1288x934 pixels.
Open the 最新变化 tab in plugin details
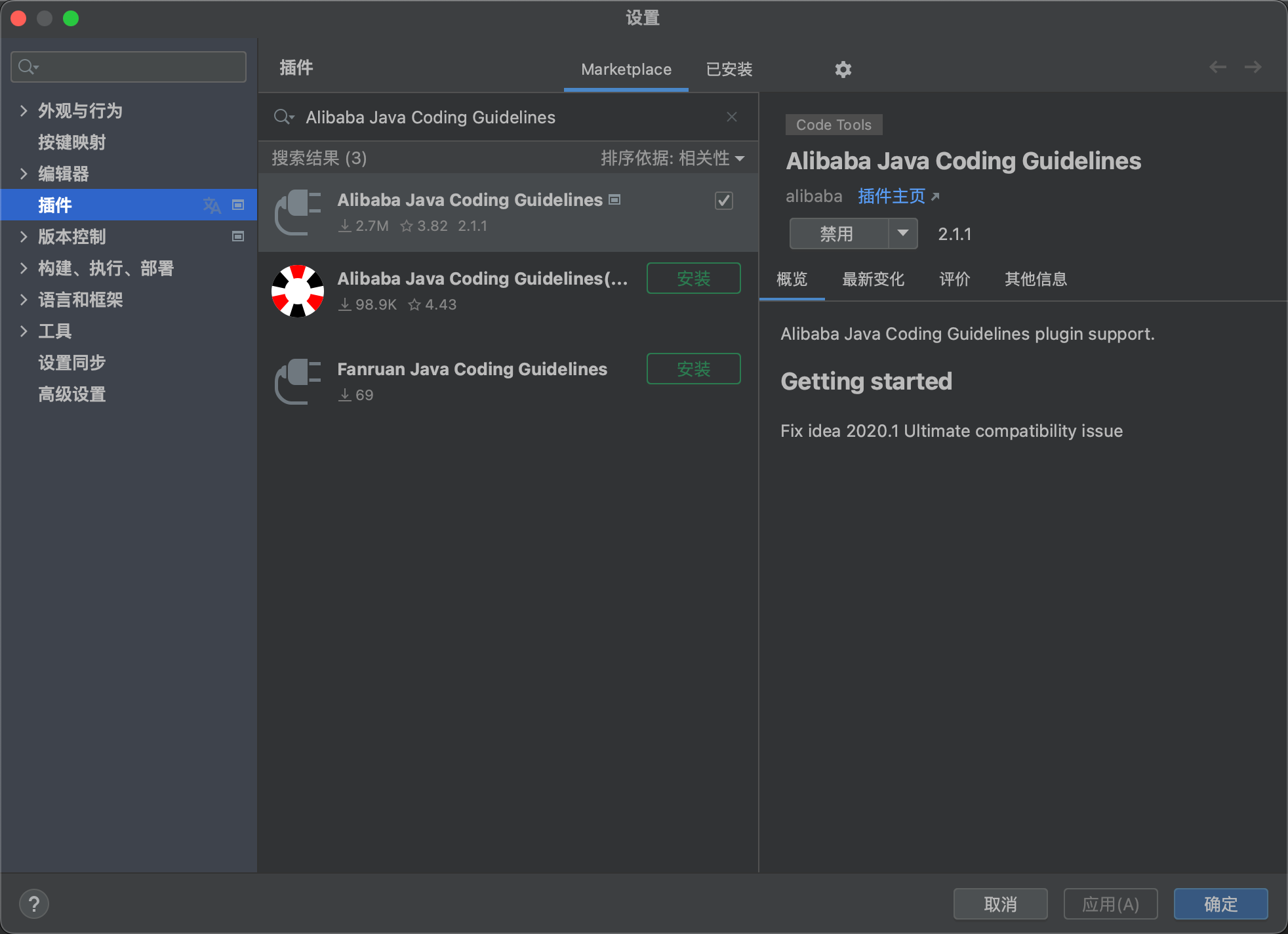point(872,279)
